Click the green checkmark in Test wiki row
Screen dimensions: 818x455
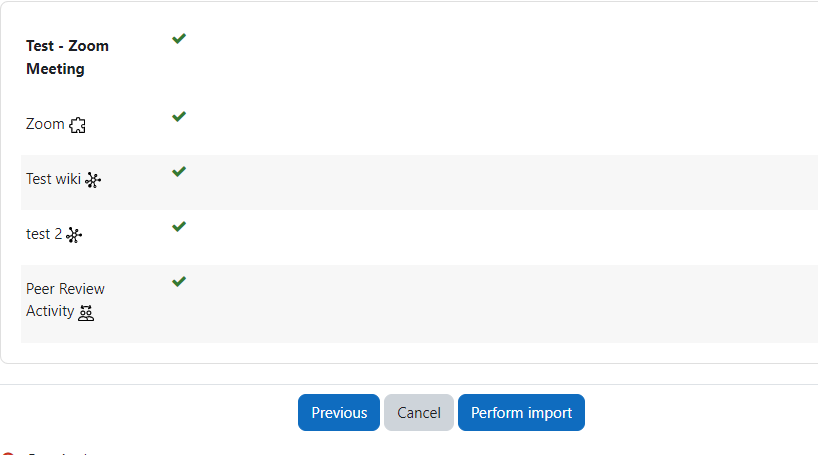click(x=179, y=172)
